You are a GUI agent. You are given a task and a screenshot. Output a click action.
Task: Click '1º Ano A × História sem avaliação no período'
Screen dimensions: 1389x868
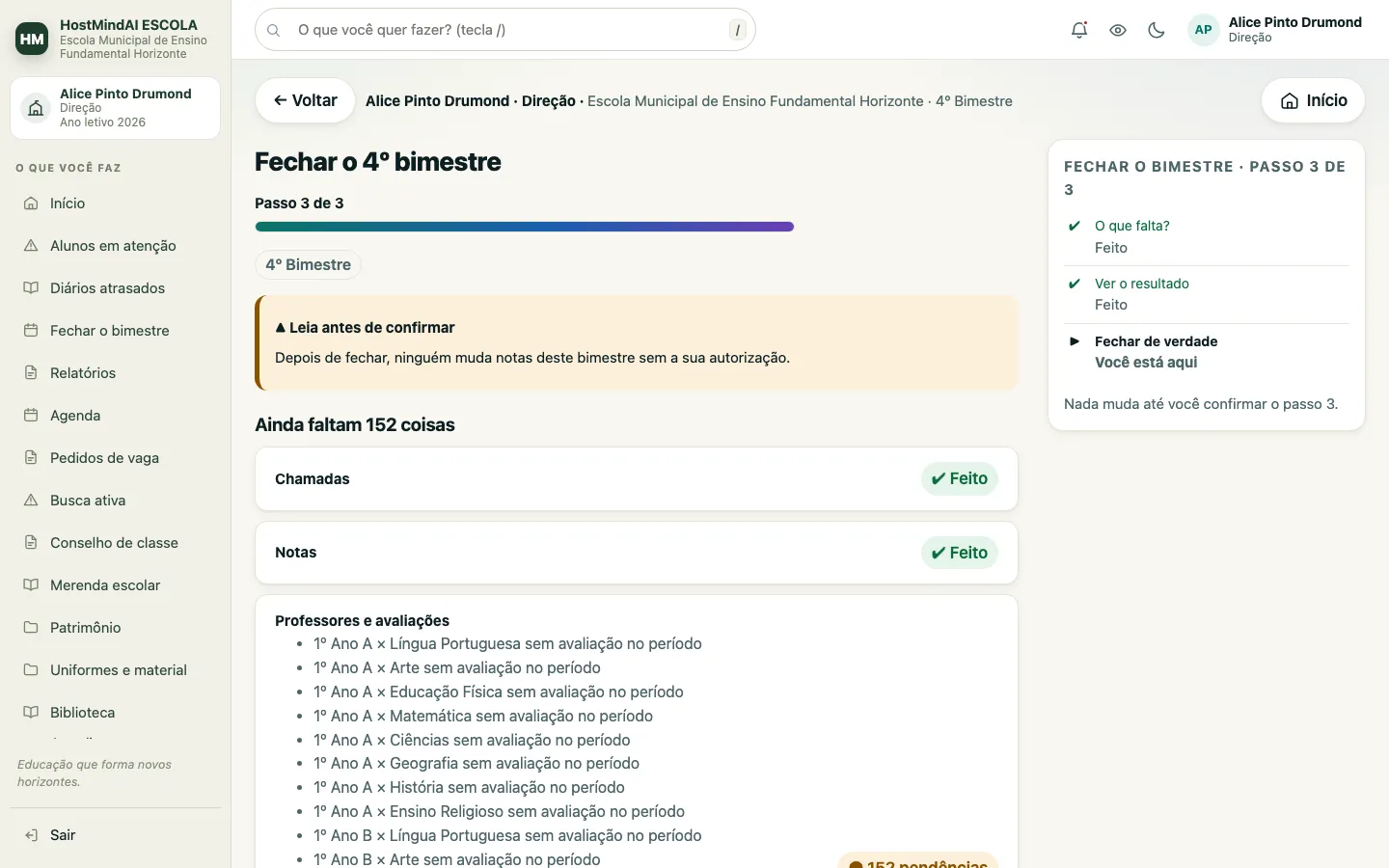[469, 788]
